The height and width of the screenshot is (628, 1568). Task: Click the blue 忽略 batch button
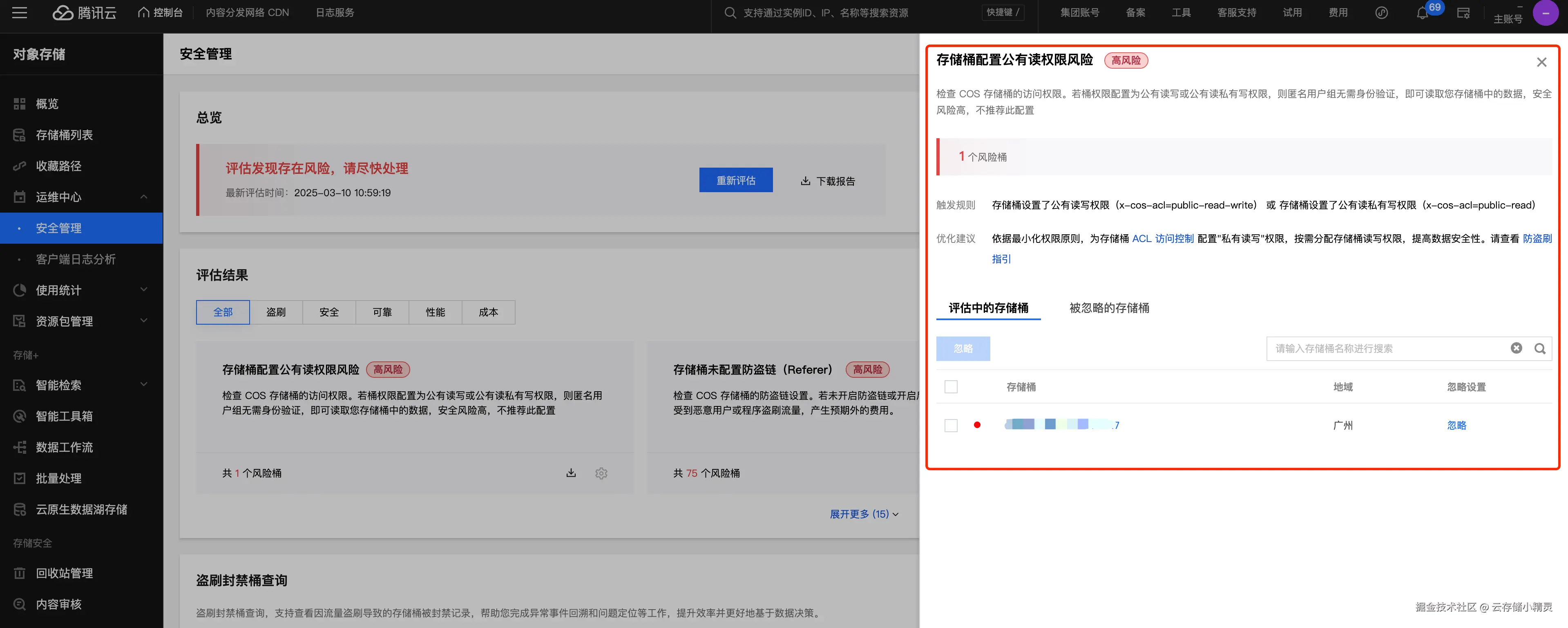[963, 349]
